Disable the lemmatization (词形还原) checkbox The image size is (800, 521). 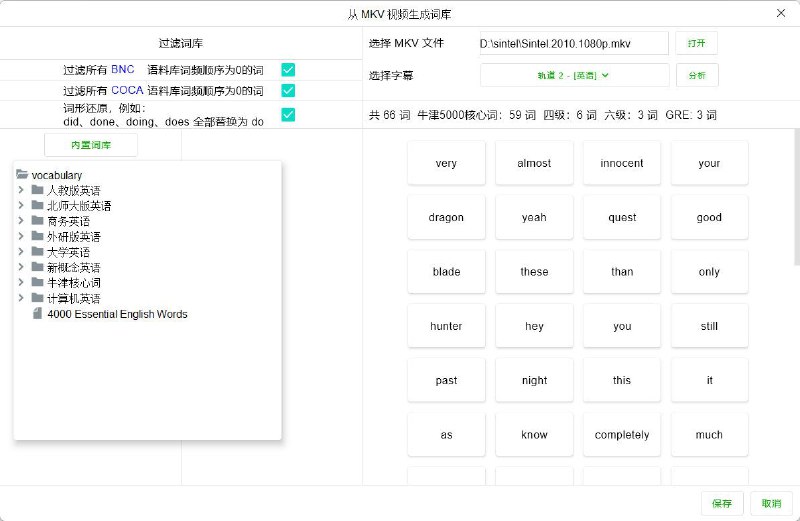click(288, 114)
